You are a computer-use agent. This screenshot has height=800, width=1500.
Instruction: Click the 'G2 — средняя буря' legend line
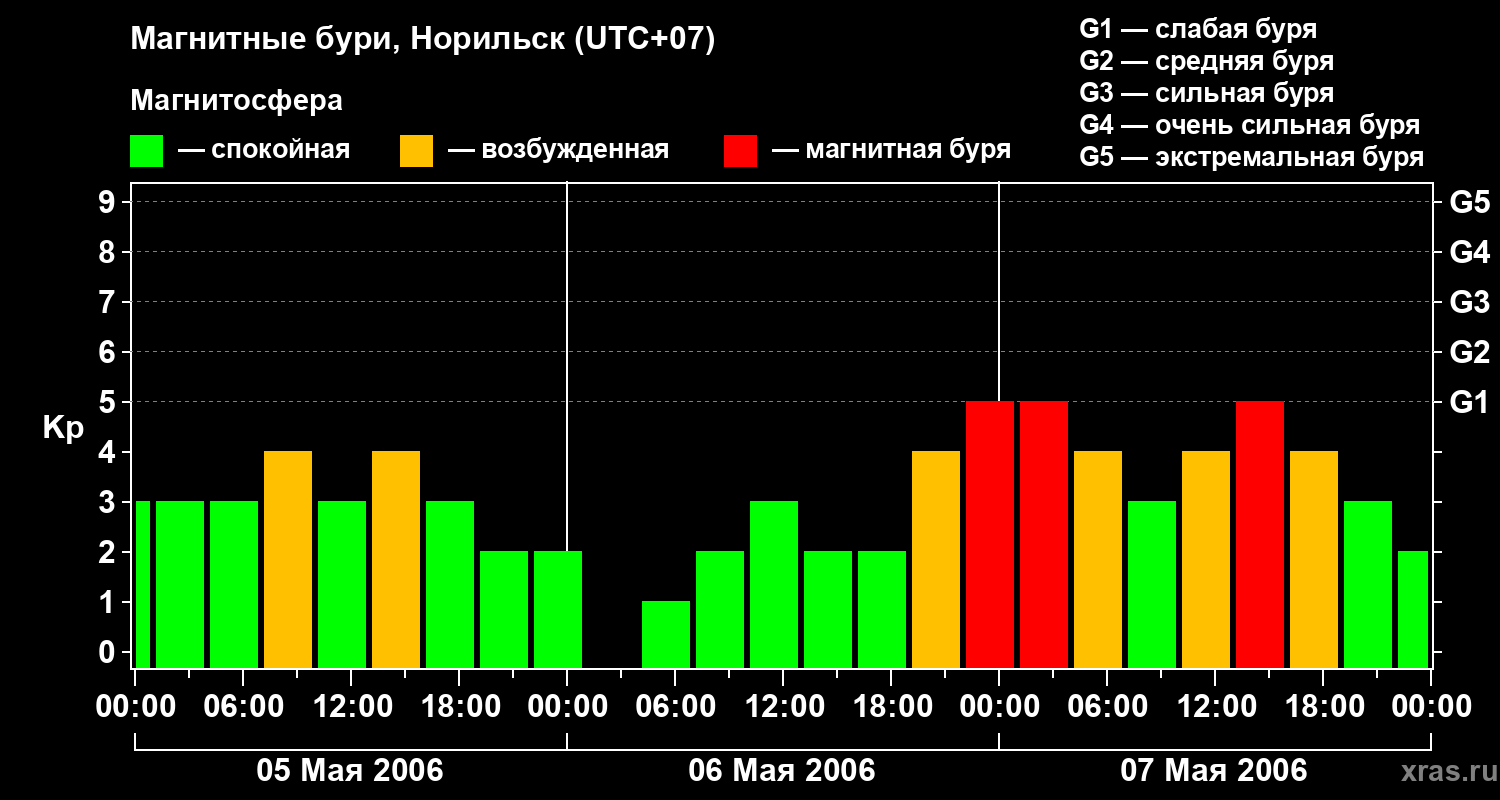click(1207, 61)
